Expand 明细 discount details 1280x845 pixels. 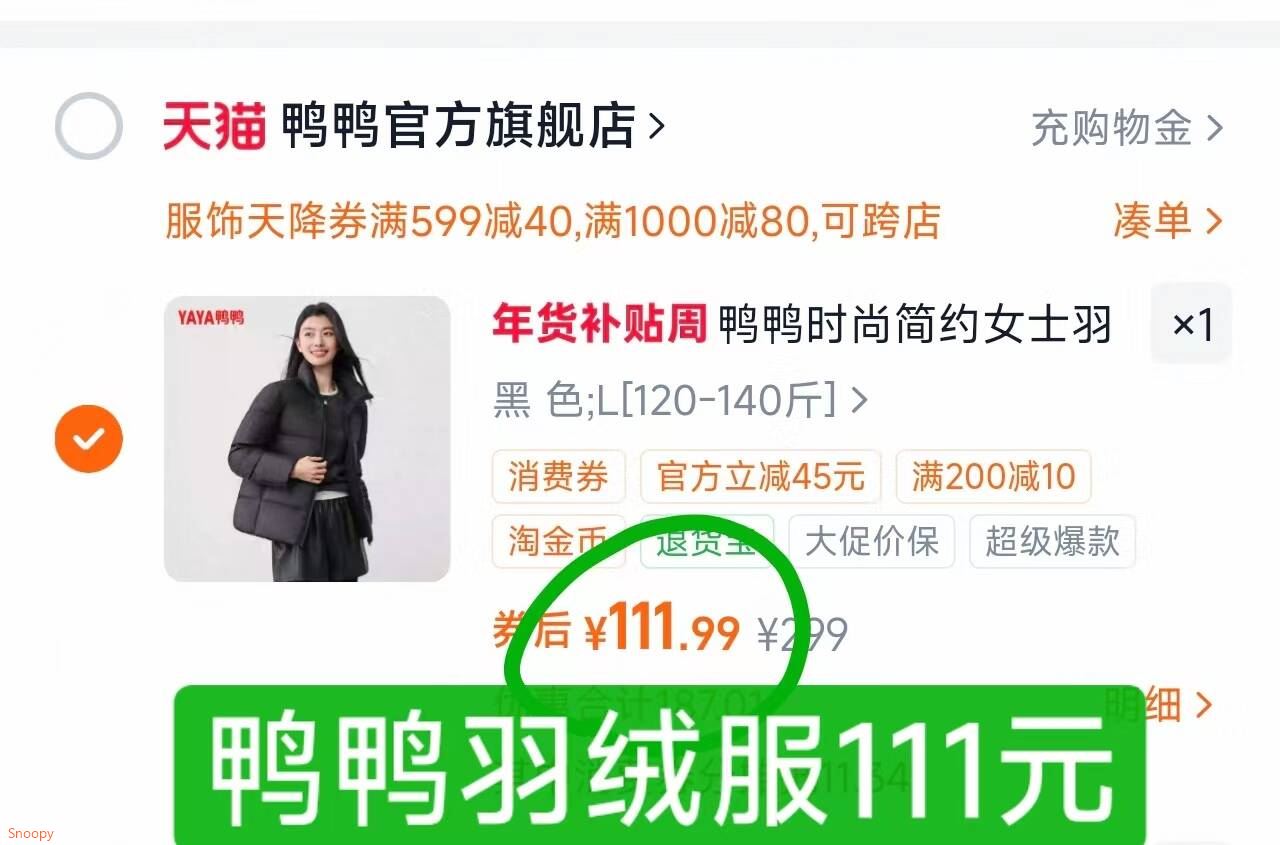click(1157, 704)
